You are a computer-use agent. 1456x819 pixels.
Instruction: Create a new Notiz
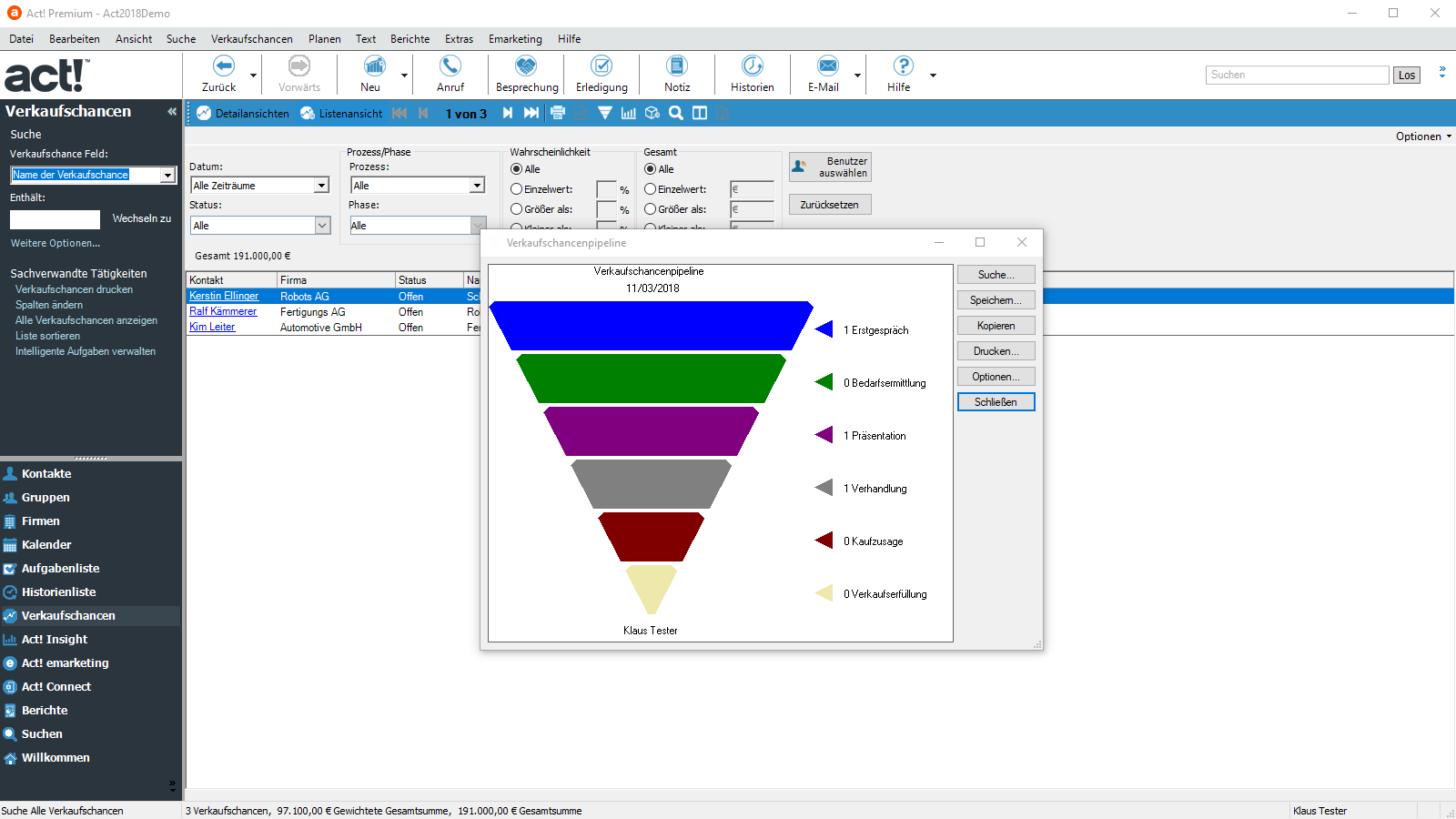coord(677,66)
